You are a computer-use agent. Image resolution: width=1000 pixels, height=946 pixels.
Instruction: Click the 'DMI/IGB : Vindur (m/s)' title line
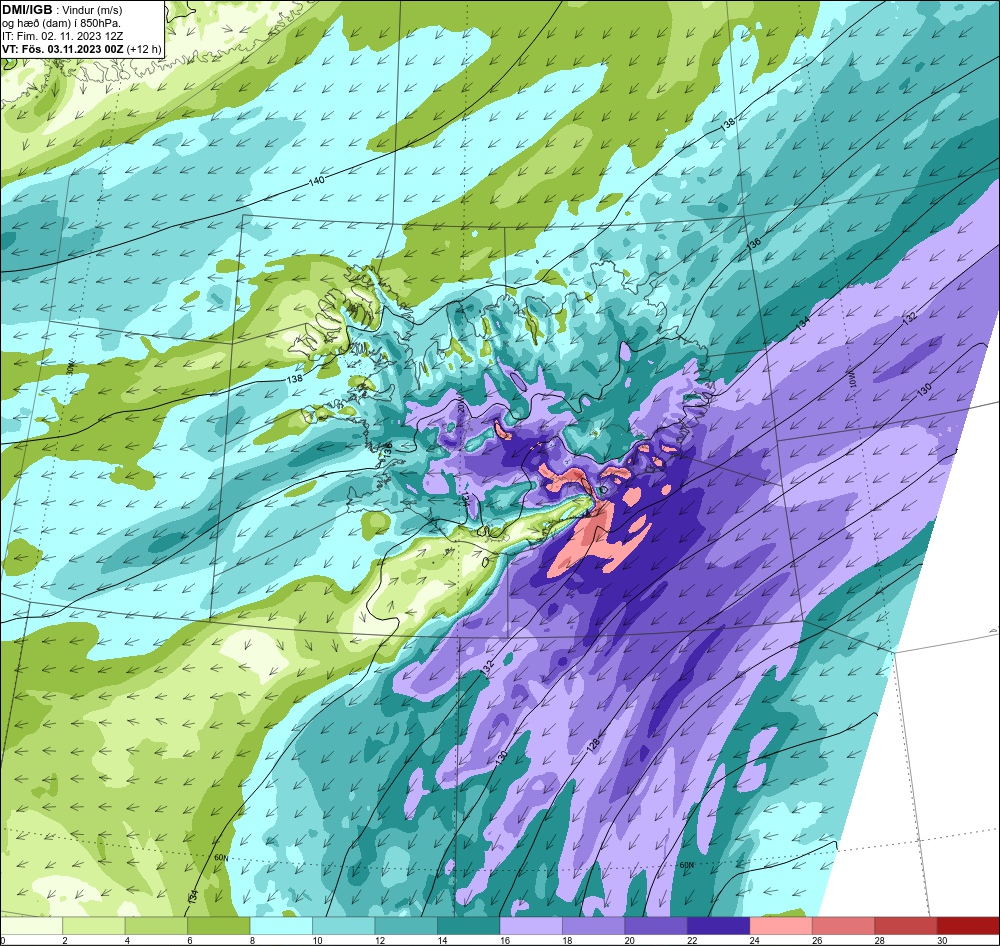coord(62,10)
